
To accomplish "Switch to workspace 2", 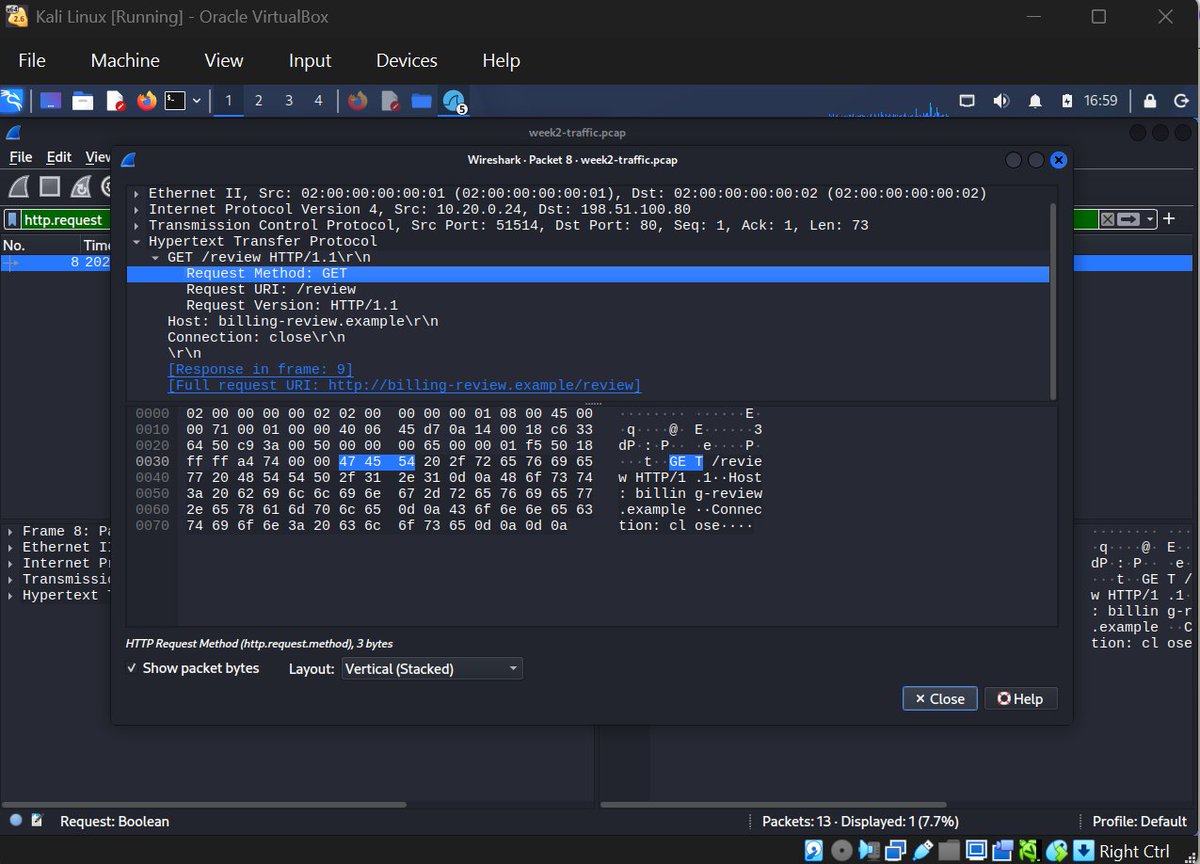I will click(259, 101).
